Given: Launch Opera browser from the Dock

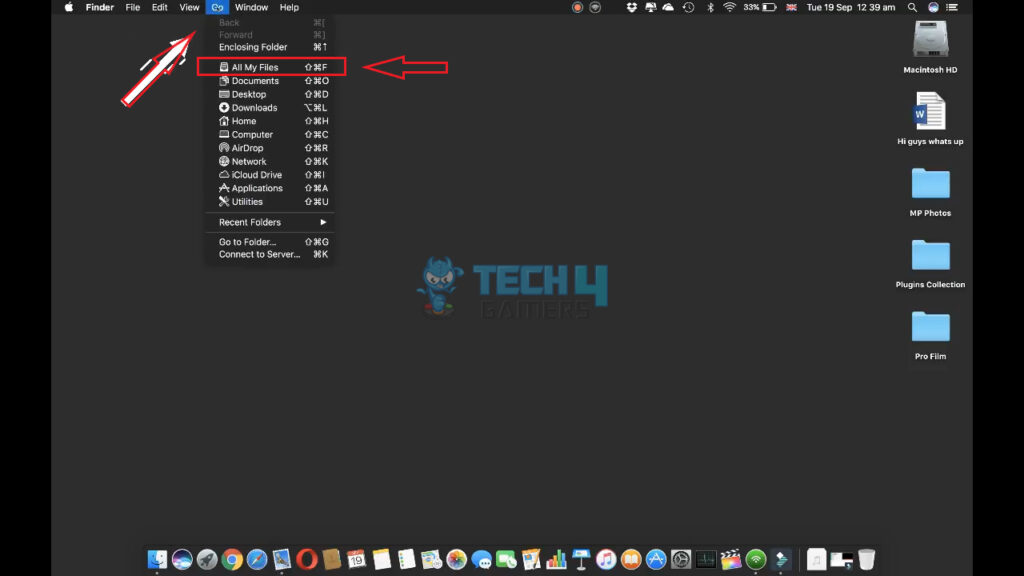Looking at the screenshot, I should click(x=304, y=560).
